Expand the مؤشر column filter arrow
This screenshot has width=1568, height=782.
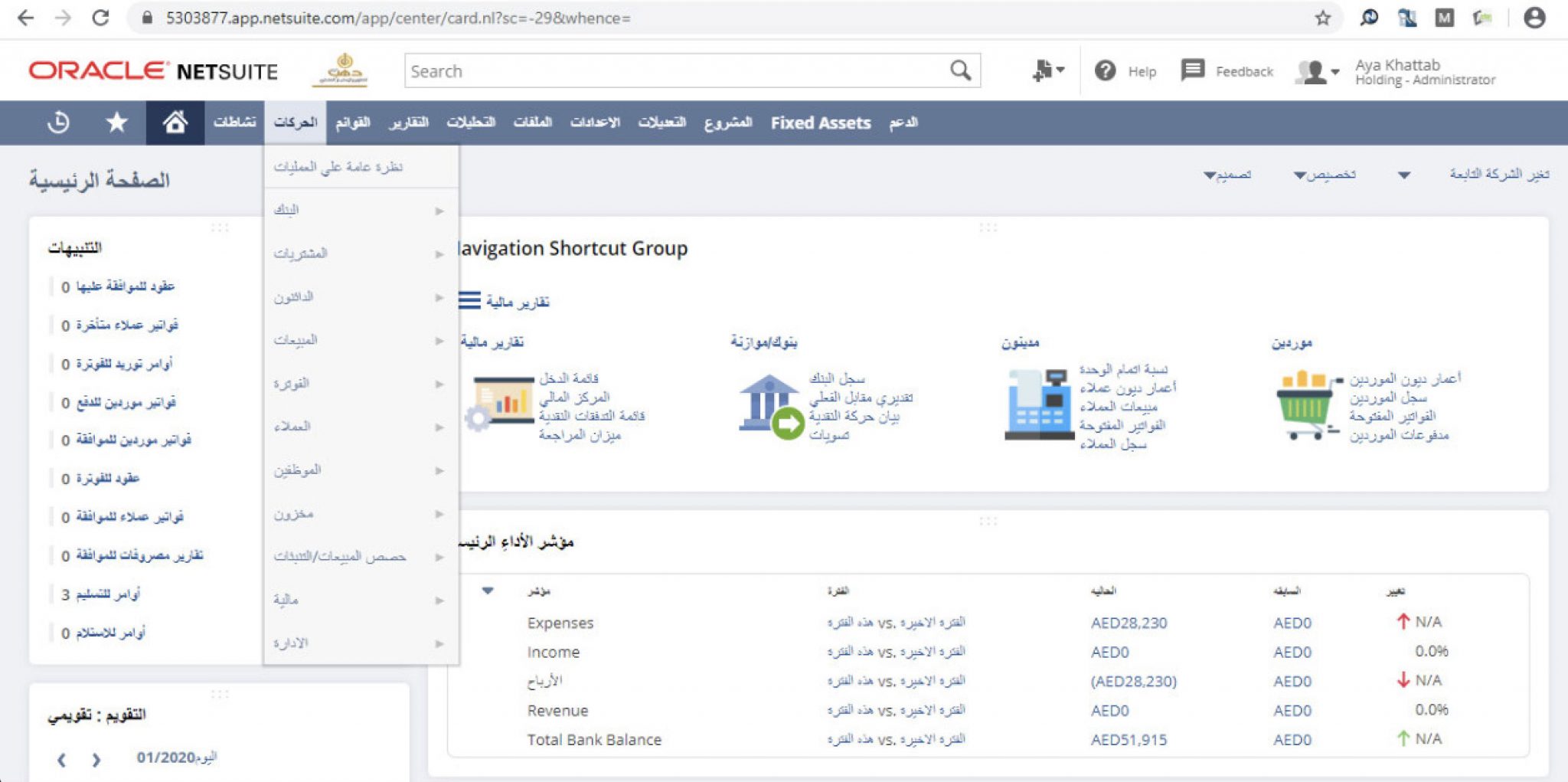(488, 590)
